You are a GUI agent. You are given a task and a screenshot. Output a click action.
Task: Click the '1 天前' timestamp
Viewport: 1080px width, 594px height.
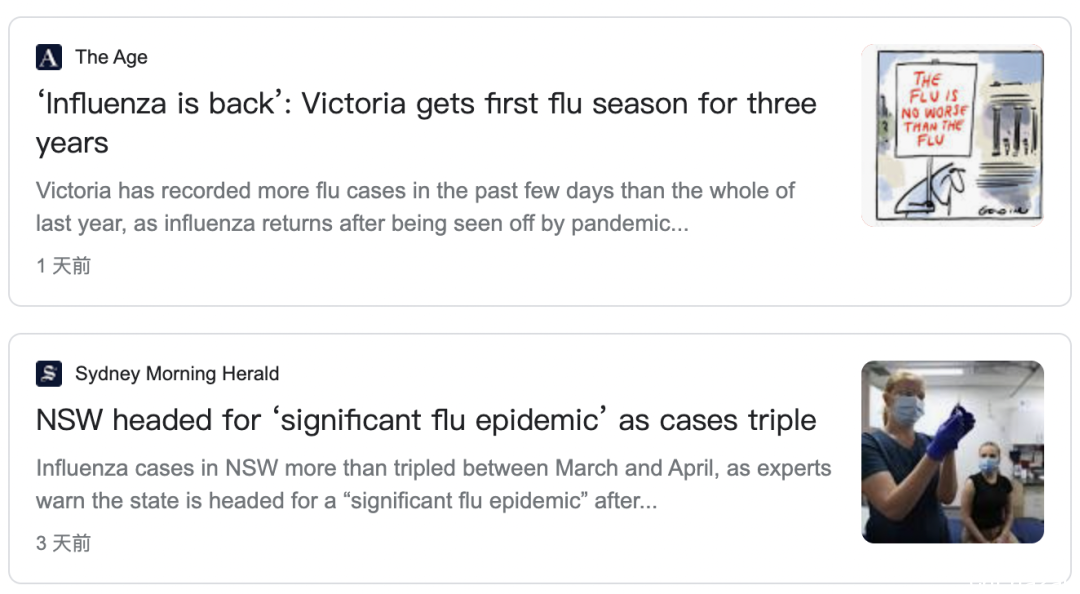[x=63, y=266]
